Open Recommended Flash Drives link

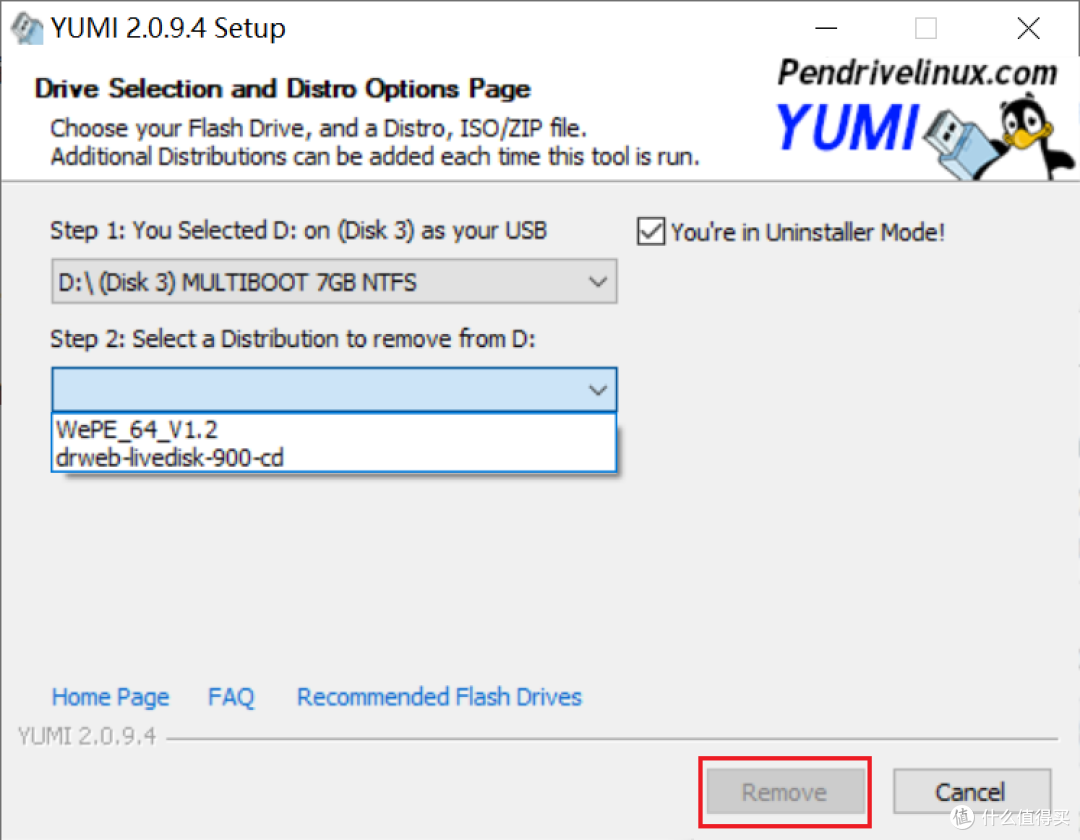pos(439,697)
